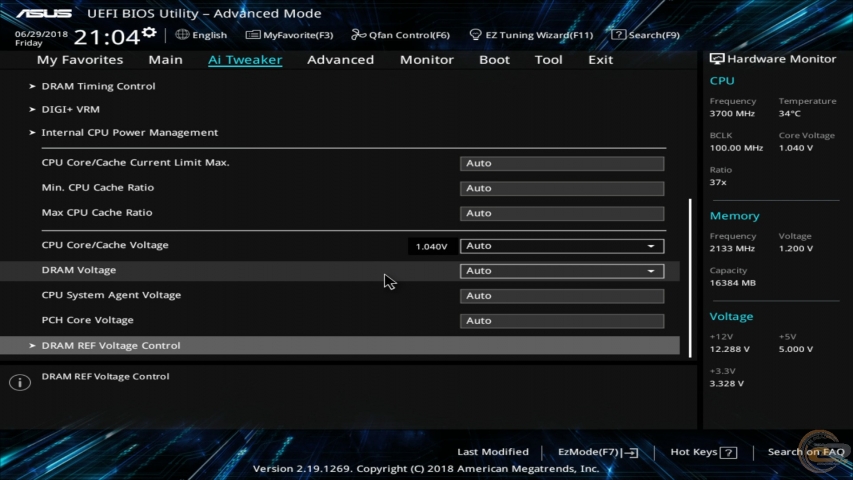Click the Min. CPU Cache Ratio label

point(98,187)
